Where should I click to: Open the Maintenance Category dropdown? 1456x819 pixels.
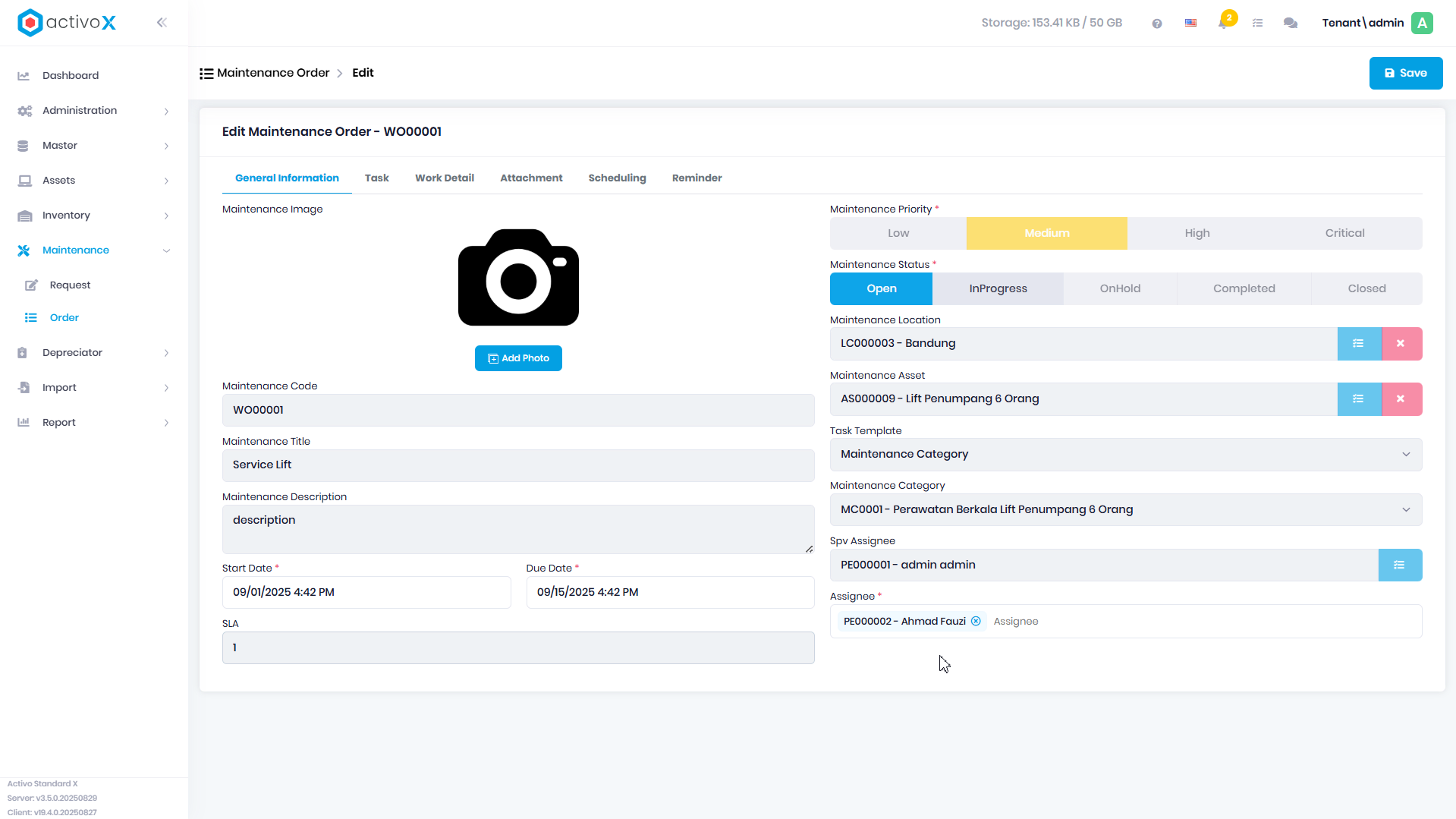pyautogui.click(x=1126, y=510)
